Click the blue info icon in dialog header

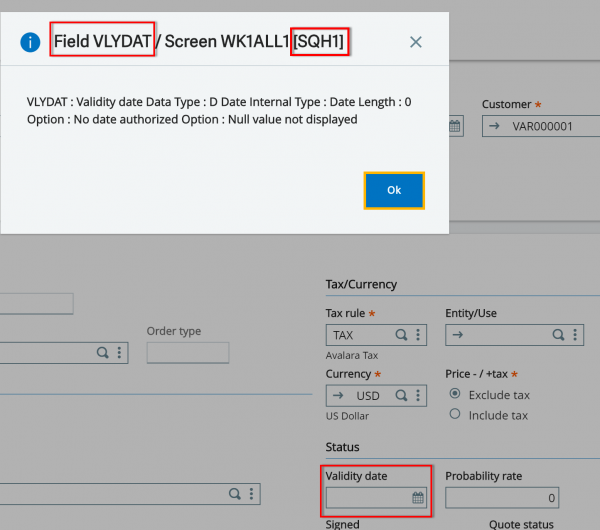click(x=31, y=42)
